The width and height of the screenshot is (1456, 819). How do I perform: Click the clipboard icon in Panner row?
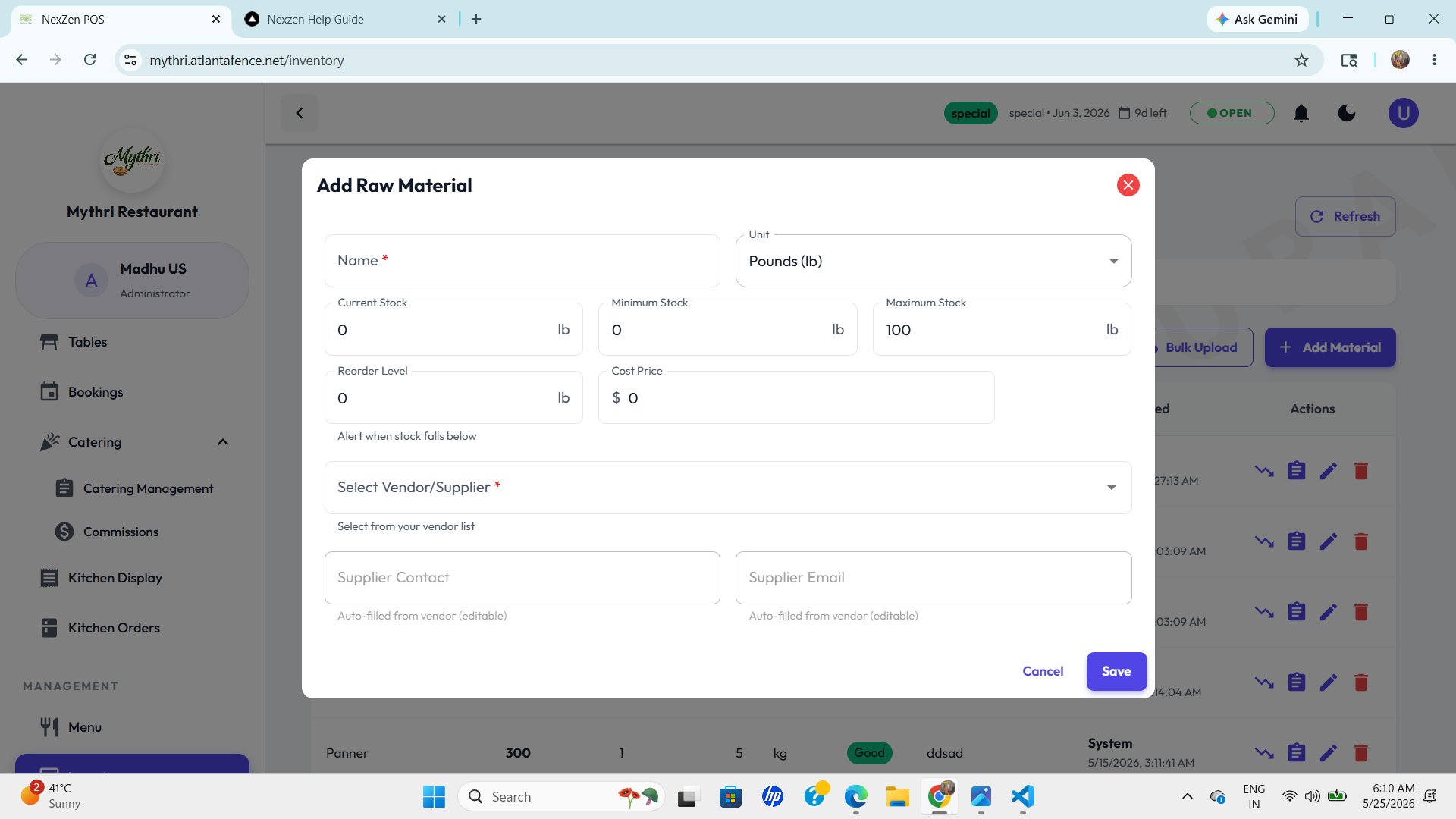coord(1296,753)
